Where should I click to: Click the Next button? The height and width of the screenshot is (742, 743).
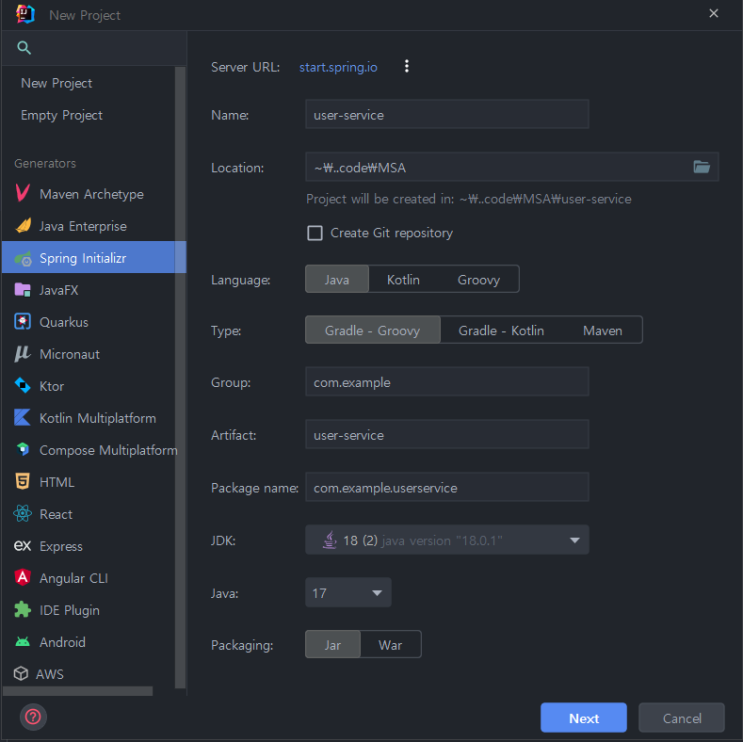[x=583, y=718]
